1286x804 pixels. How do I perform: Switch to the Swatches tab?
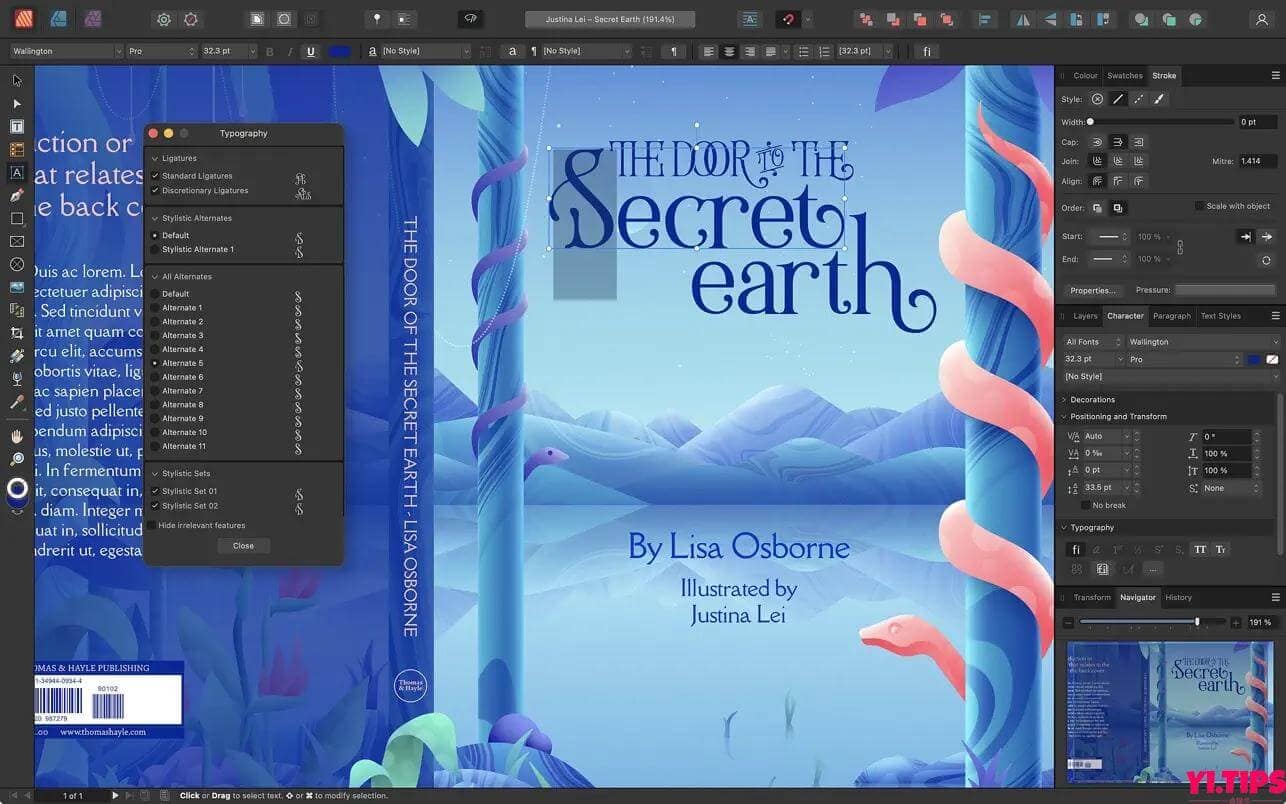pyautogui.click(x=1124, y=75)
